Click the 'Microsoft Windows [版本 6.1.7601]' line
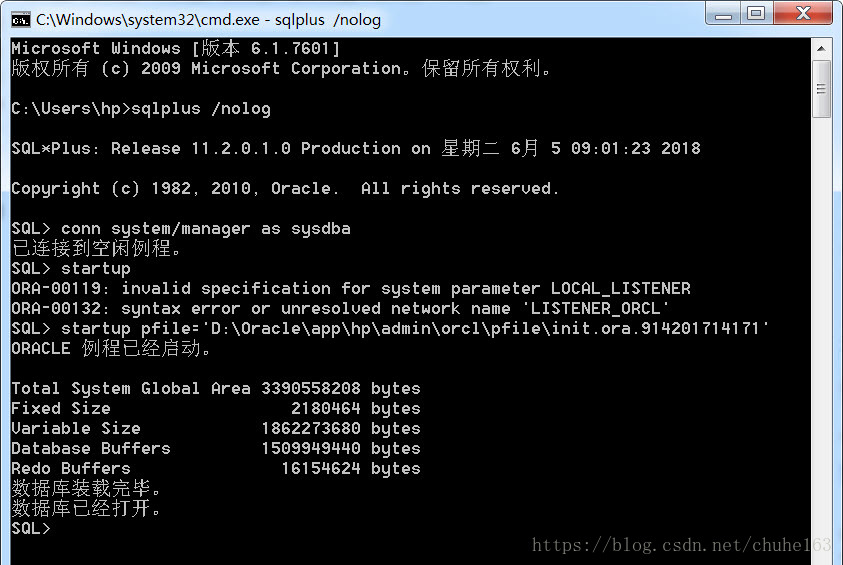Image resolution: width=843 pixels, height=565 pixels. (x=176, y=48)
